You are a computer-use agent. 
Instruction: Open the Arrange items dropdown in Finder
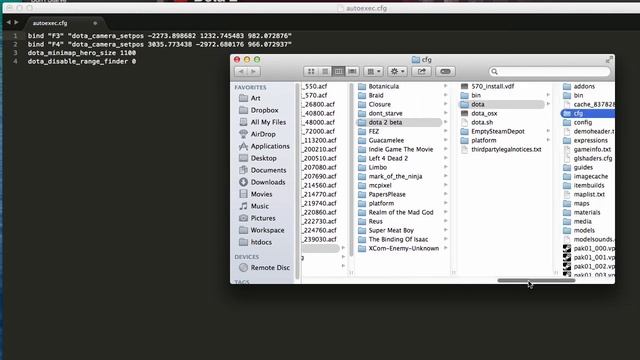pyautogui.click(x=373, y=71)
